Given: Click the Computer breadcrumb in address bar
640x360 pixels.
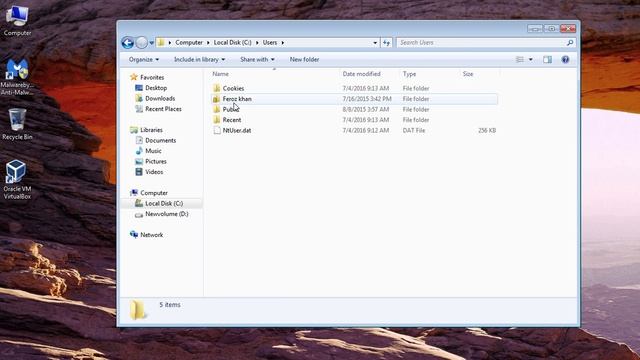Looking at the screenshot, I should [189, 42].
